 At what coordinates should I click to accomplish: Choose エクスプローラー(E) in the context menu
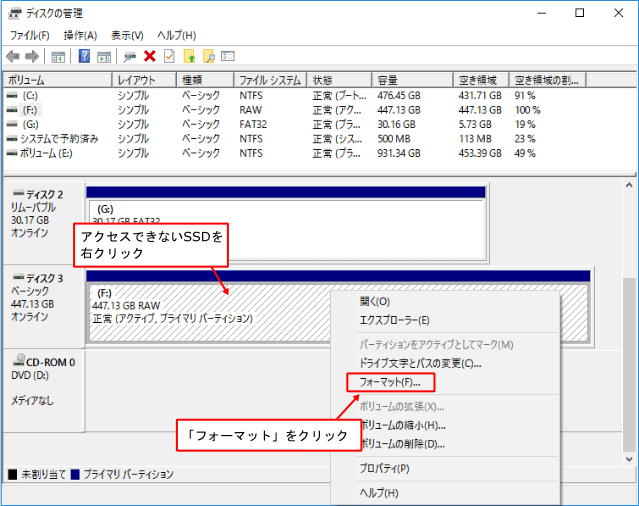394,320
